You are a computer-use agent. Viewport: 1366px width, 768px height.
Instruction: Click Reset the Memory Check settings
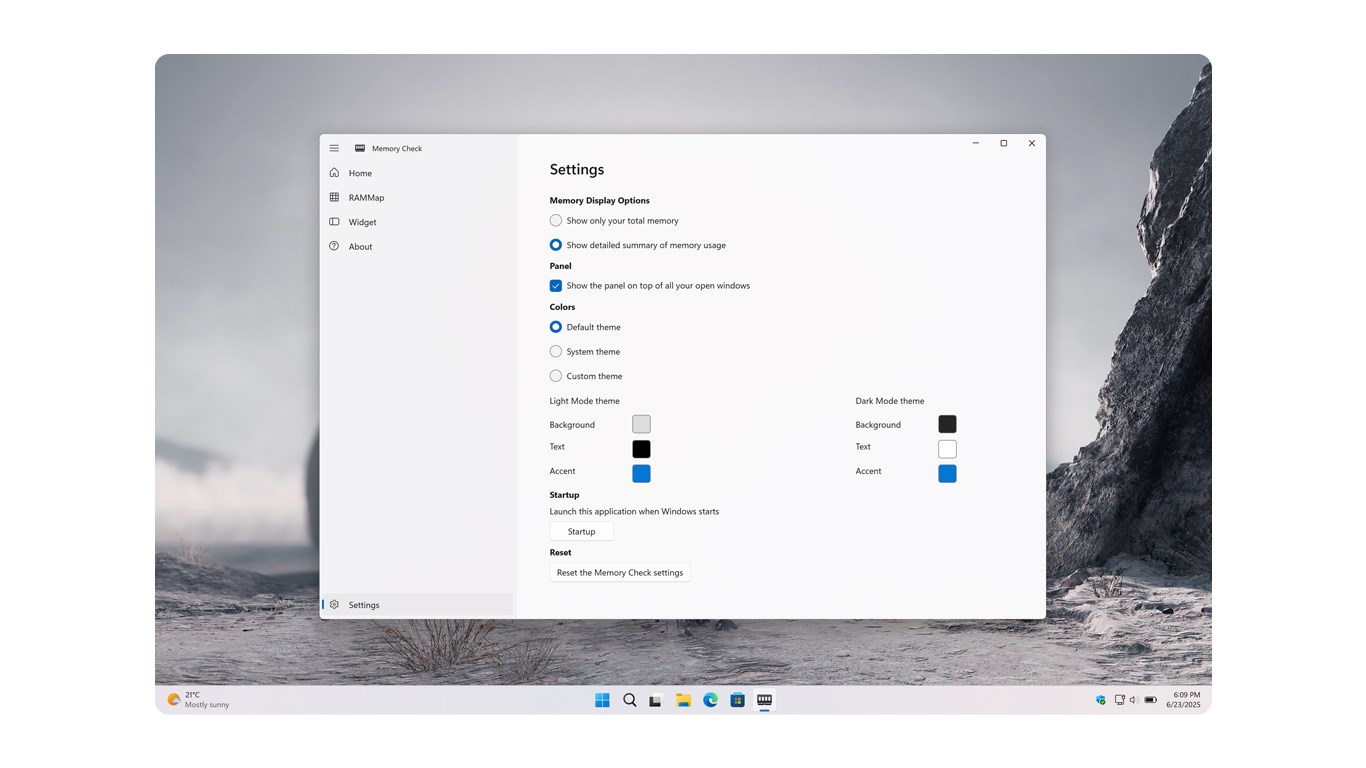620,572
